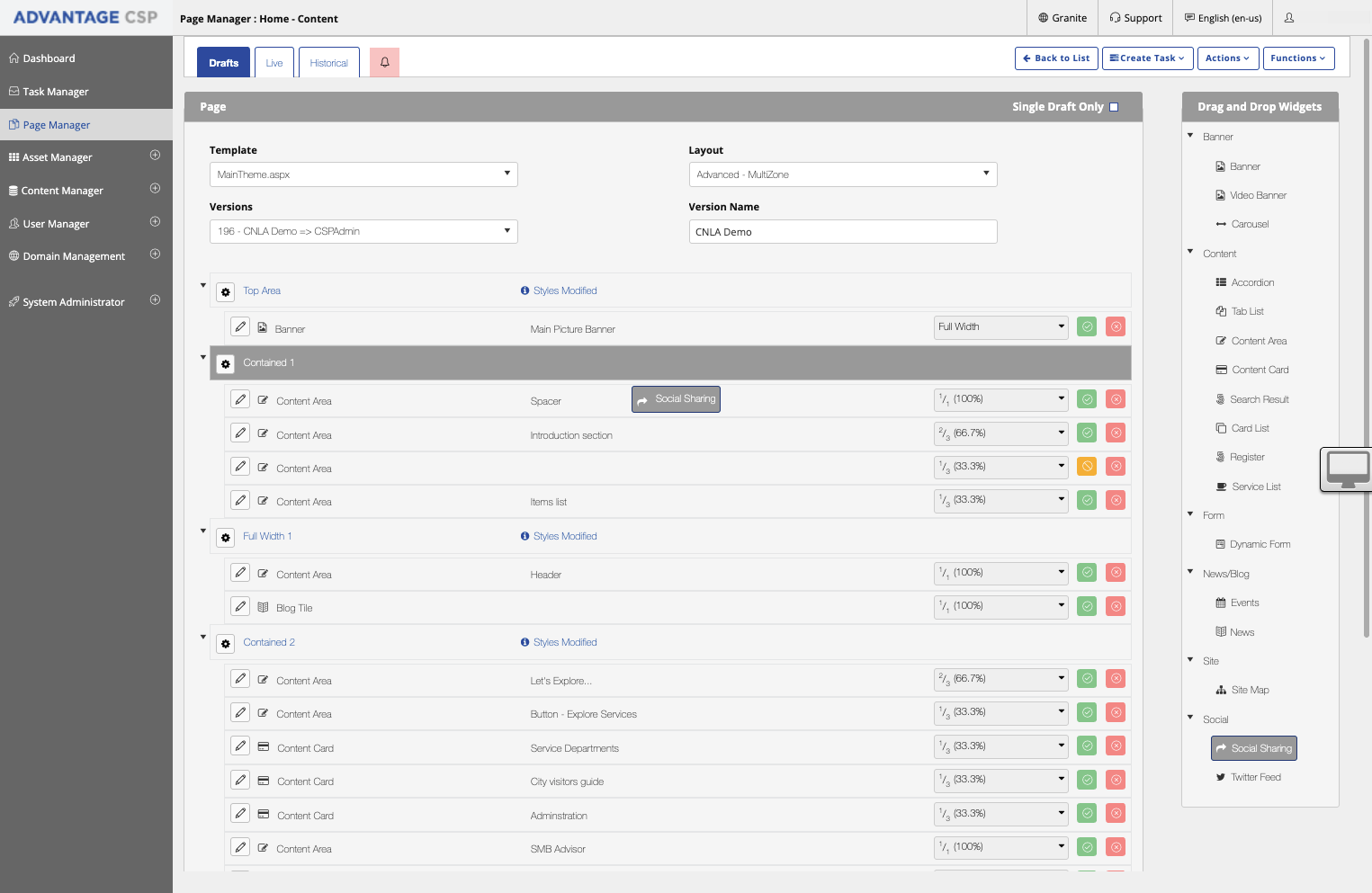This screenshot has height=893, width=1372.
Task: Select the Site Map widget
Action: click(1242, 690)
